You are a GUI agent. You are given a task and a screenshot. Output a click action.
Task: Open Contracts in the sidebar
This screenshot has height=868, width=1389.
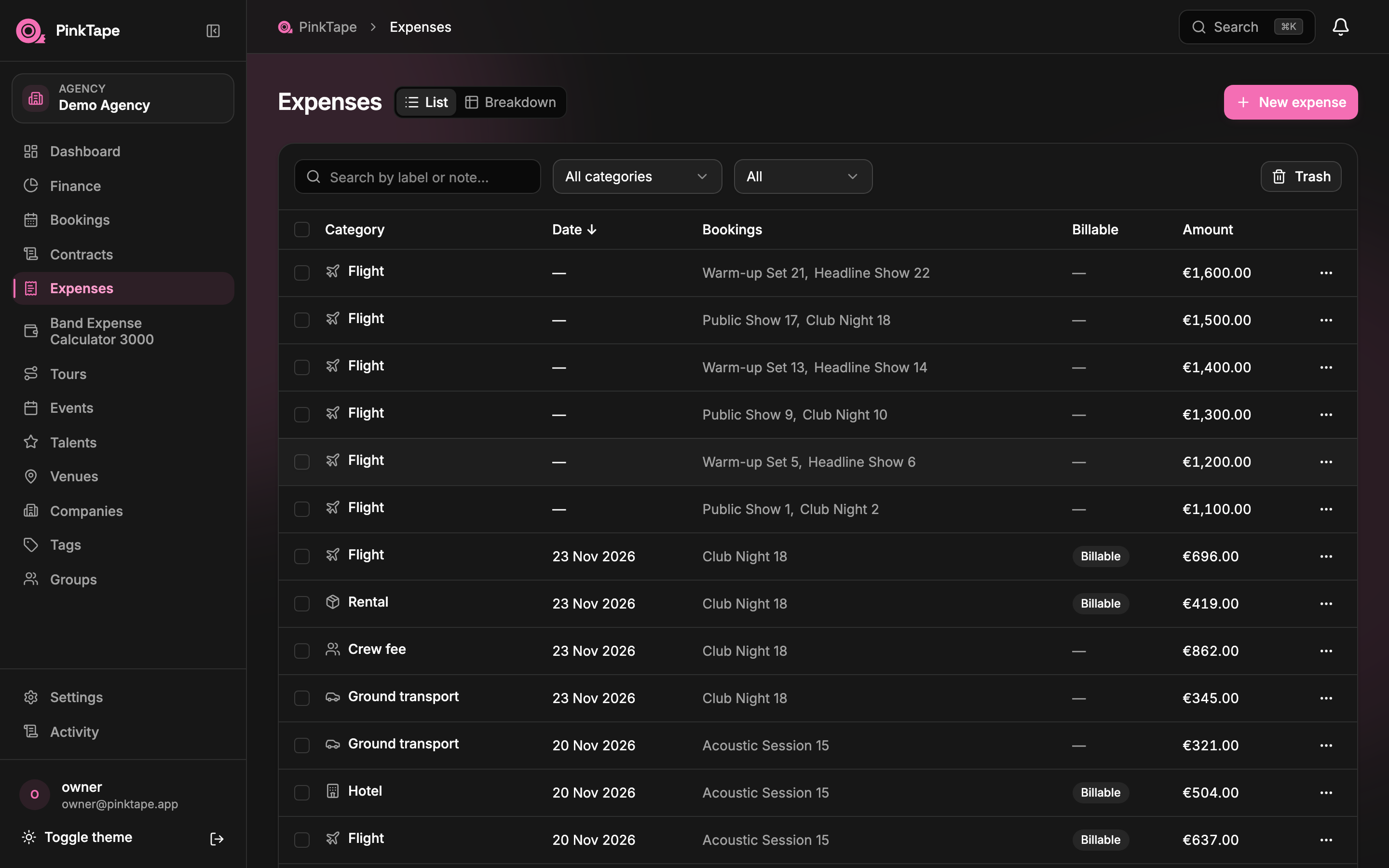(123, 254)
